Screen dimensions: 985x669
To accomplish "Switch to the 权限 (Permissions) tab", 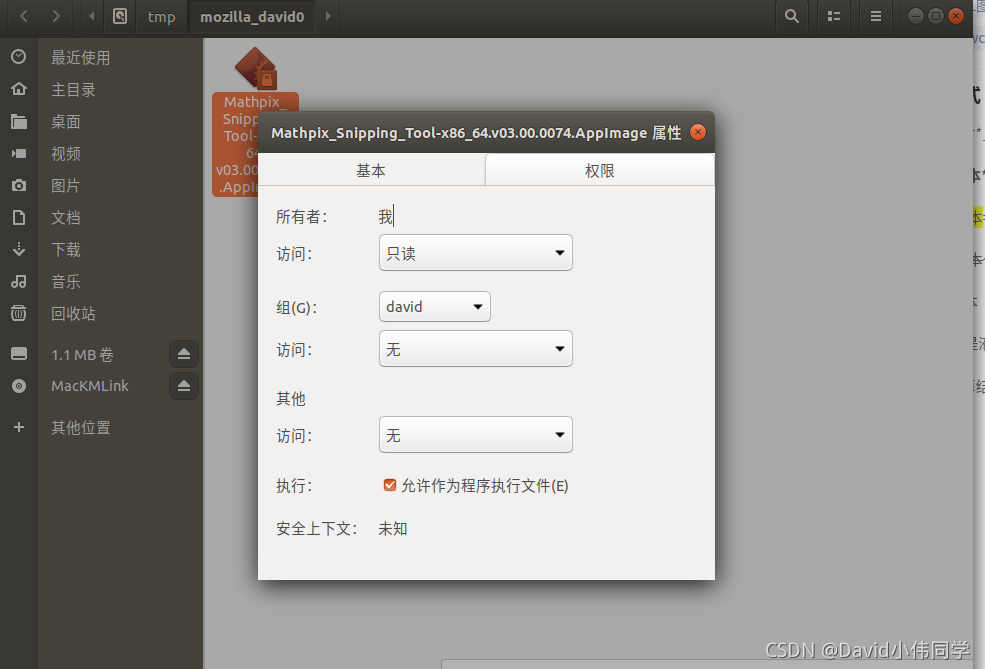I will 600,170.
